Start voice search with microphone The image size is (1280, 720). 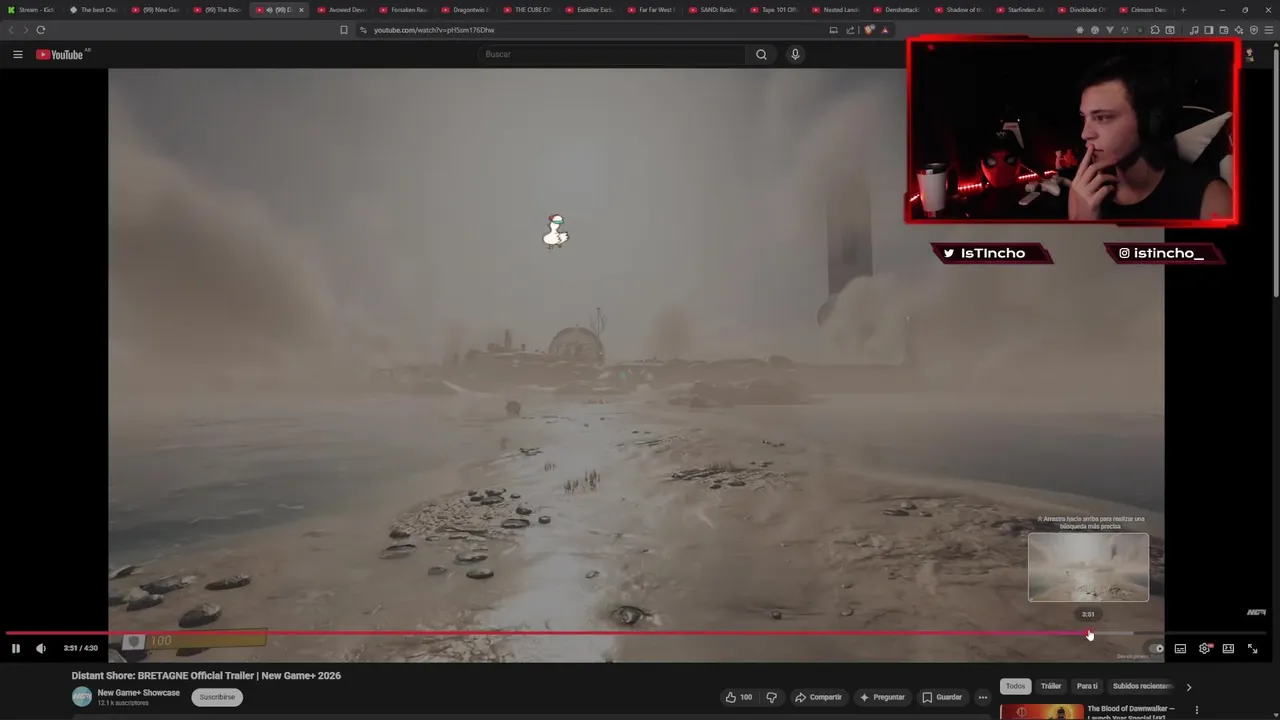795,54
